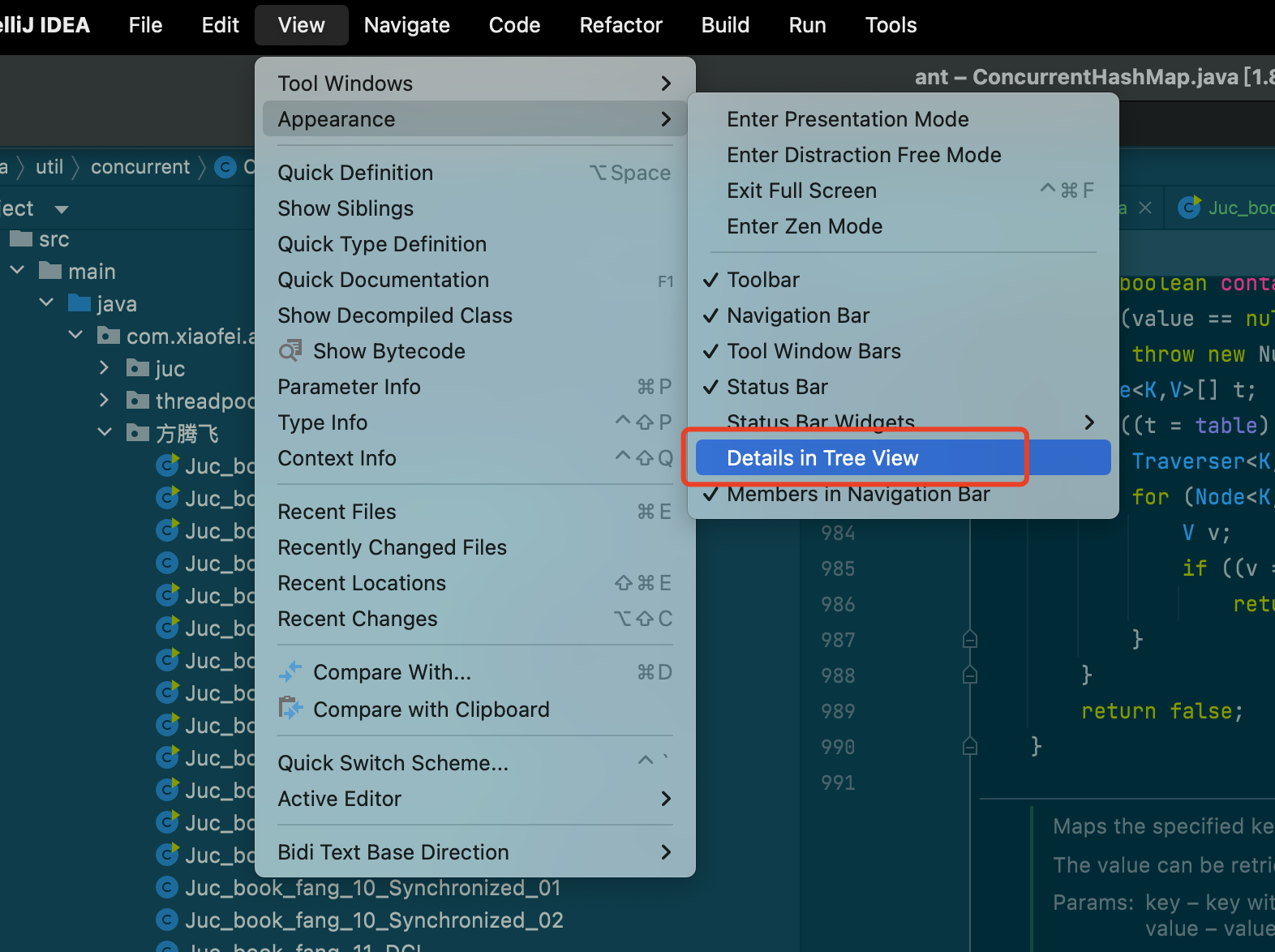The width and height of the screenshot is (1275, 952).
Task: Expand the juc package folder
Action: 104,368
